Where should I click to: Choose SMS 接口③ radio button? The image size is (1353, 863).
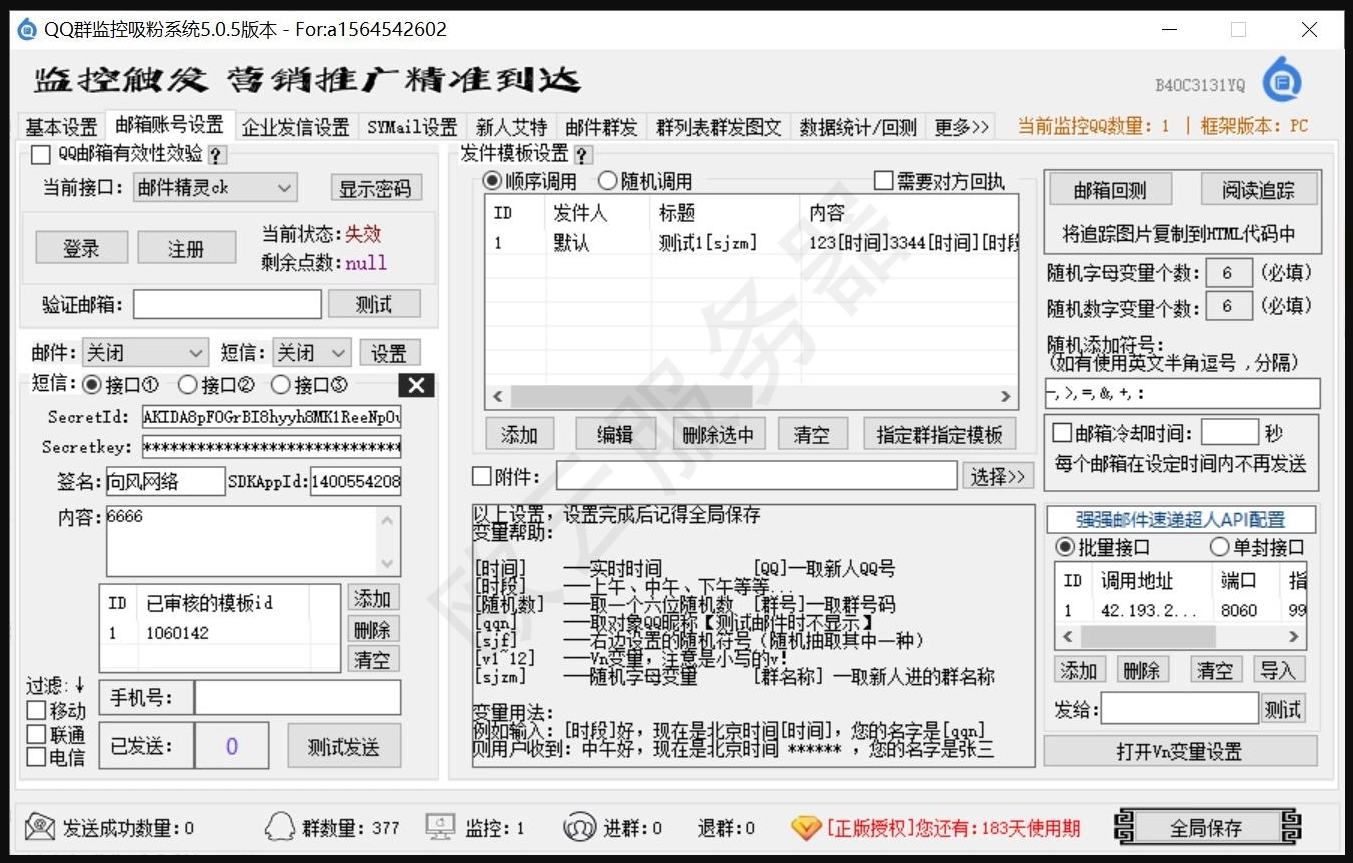280,385
